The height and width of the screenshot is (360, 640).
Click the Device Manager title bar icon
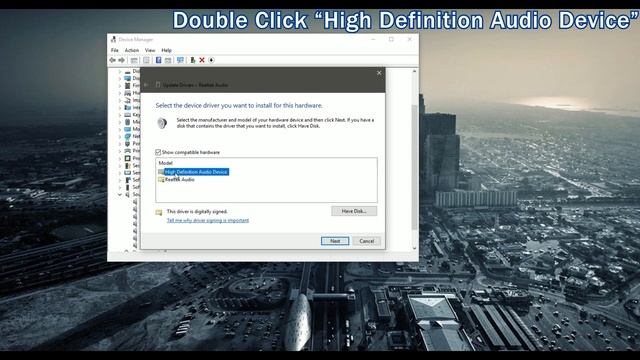[x=113, y=39]
